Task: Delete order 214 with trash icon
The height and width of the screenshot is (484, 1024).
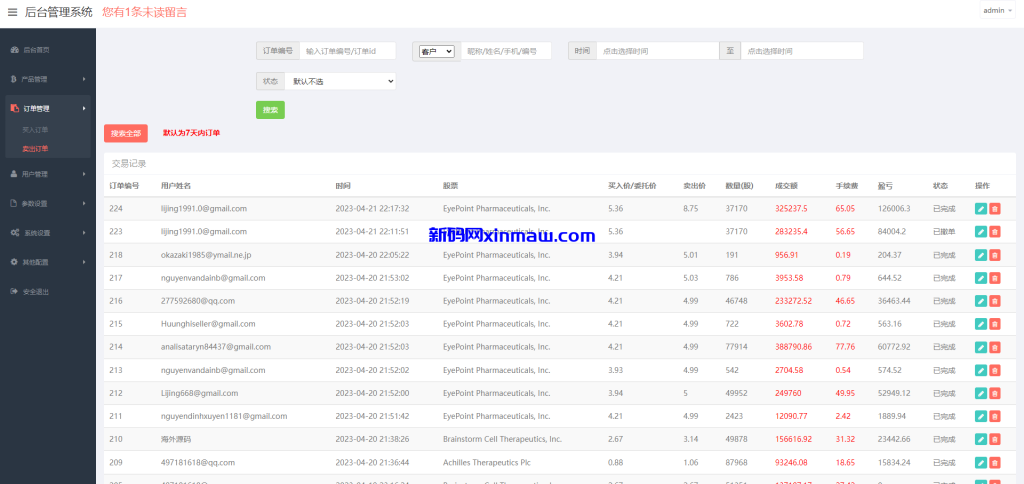Action: pos(995,347)
